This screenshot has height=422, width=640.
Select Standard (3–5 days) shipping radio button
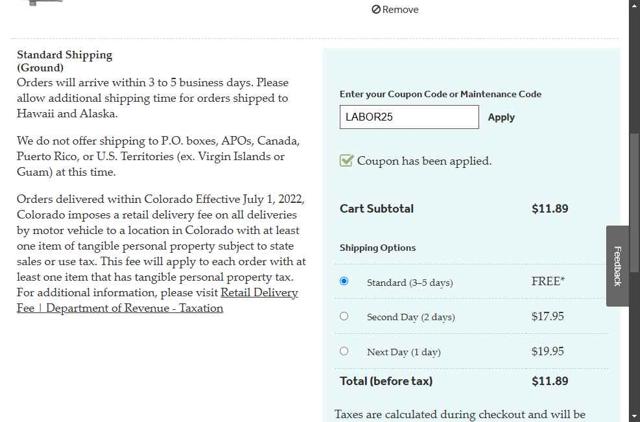coord(344,282)
